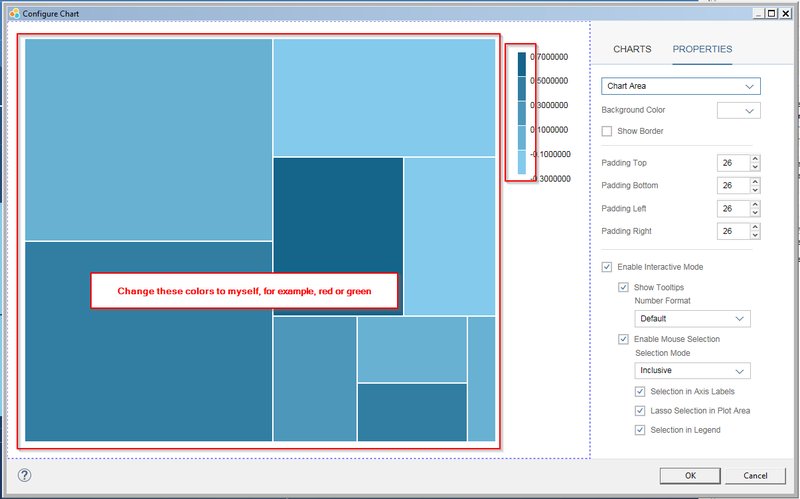Screen dimensions: 800x499
Task: Open the help question mark icon
Action: (x=24, y=476)
